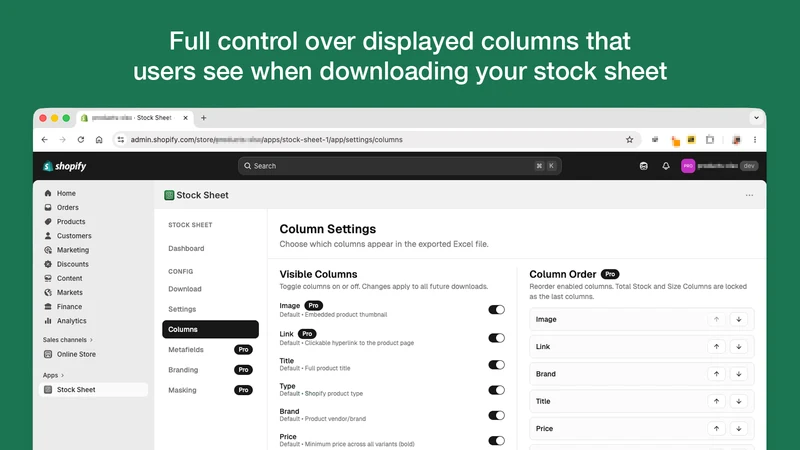
Task: Open the Settings config page
Action: (182, 309)
